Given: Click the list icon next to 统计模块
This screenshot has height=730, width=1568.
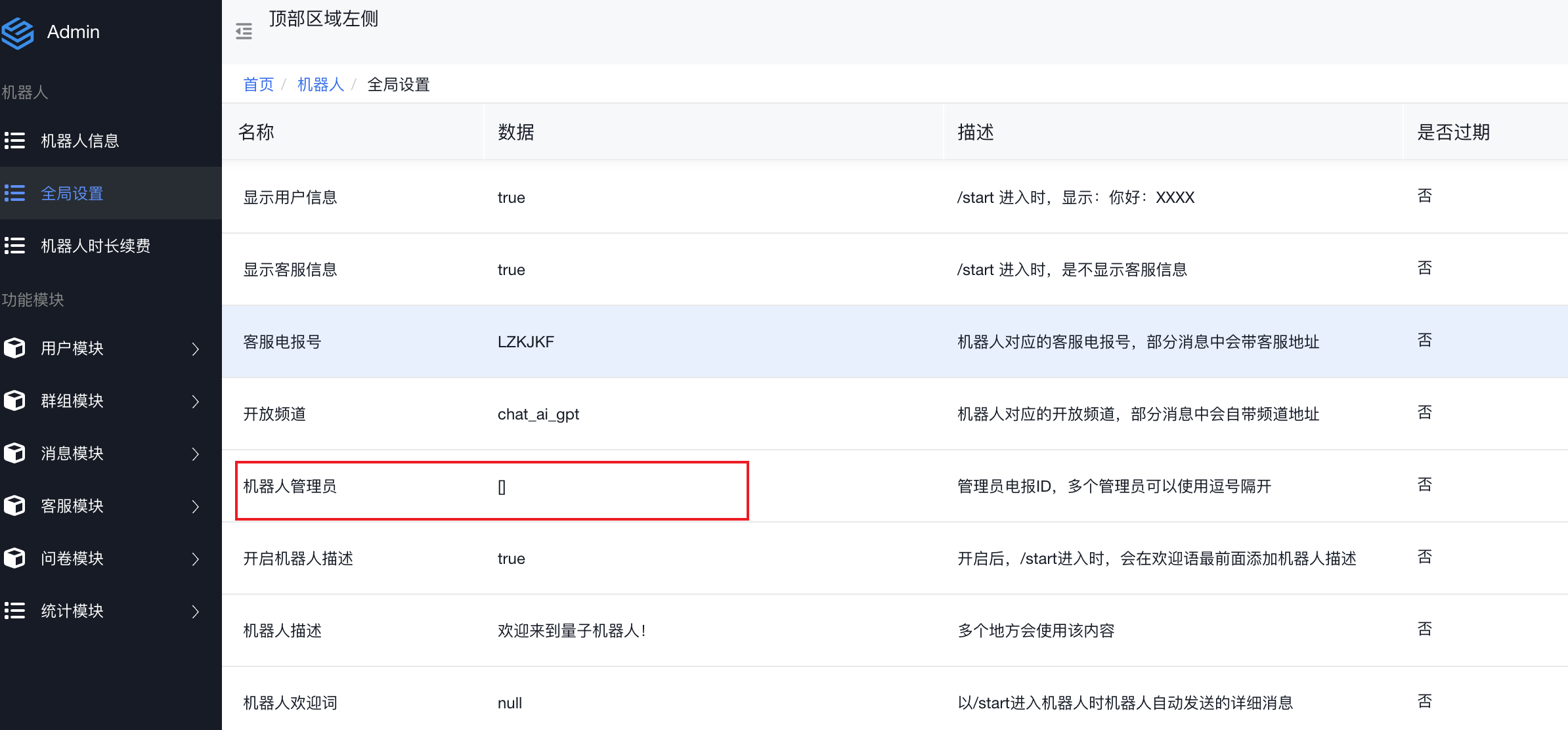Looking at the screenshot, I should [x=14, y=611].
